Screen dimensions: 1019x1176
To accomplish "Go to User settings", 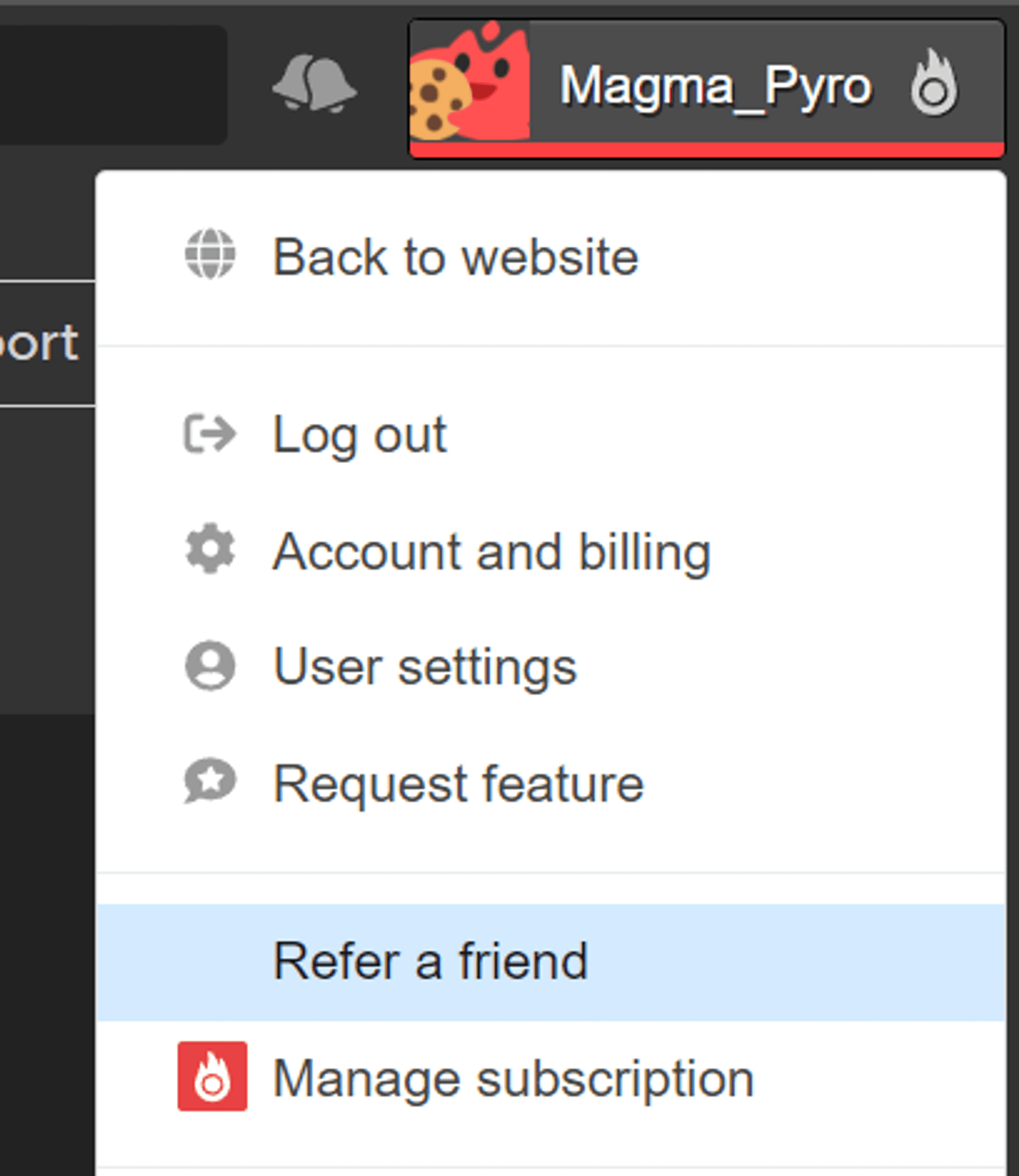I will pos(425,667).
